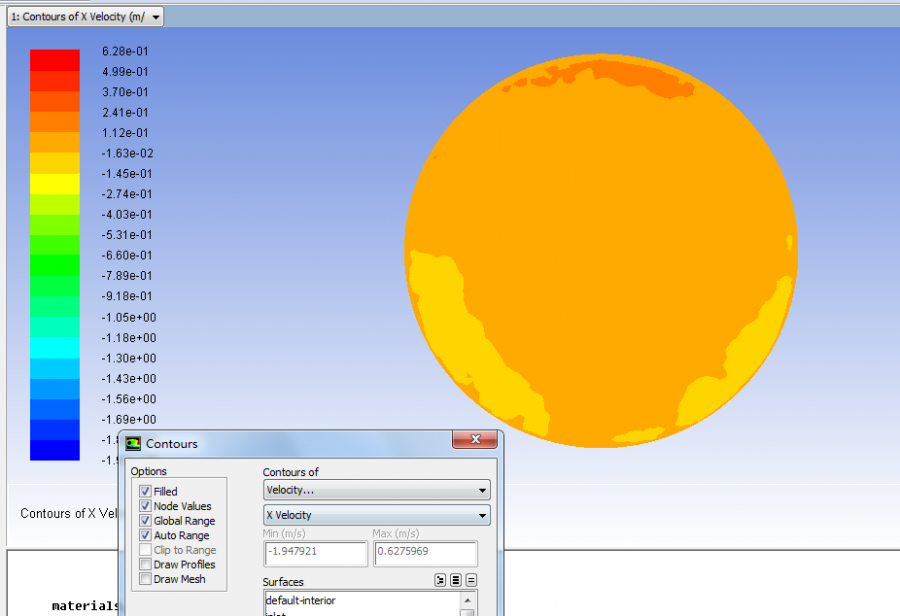The width and height of the screenshot is (900, 616).
Task: Click the dark blue band on the color legend
Action: pyautogui.click(x=55, y=450)
